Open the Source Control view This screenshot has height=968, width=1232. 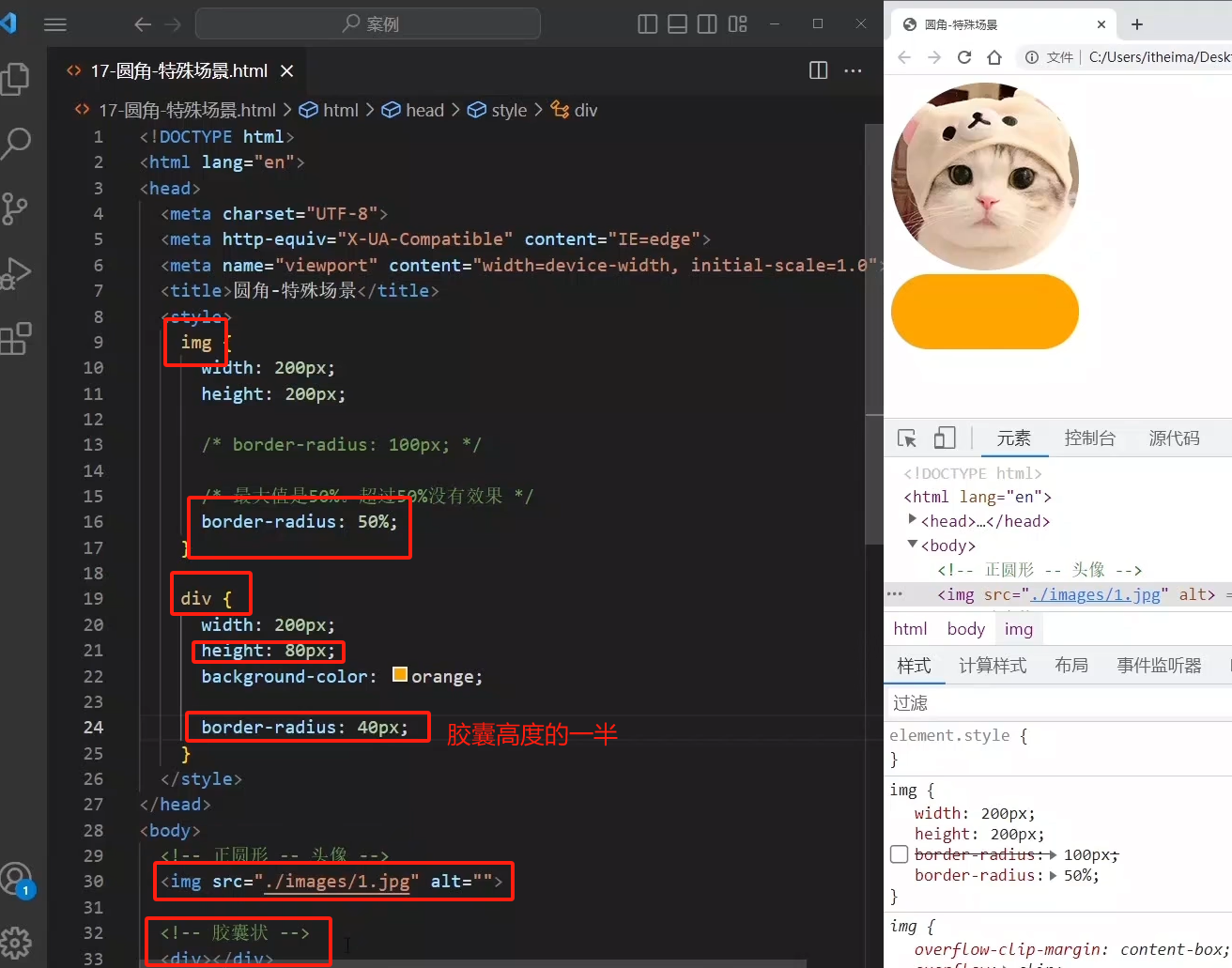15,208
